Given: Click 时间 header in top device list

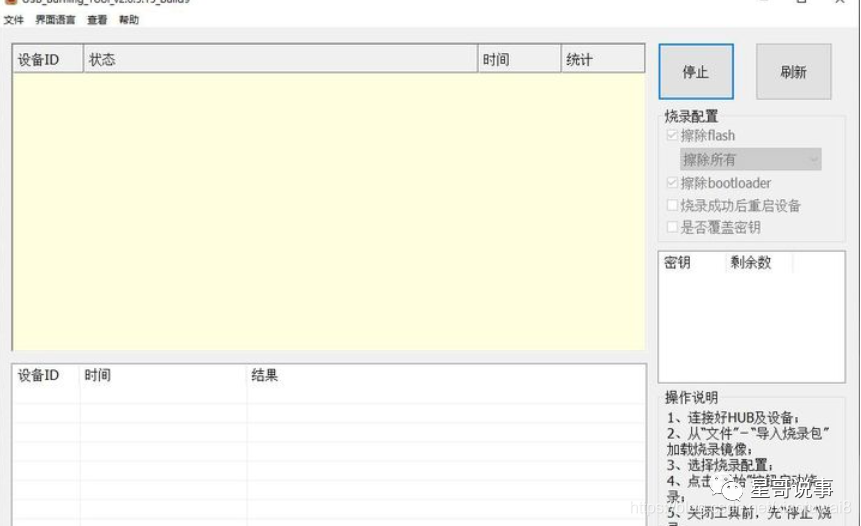Looking at the screenshot, I should [x=518, y=60].
